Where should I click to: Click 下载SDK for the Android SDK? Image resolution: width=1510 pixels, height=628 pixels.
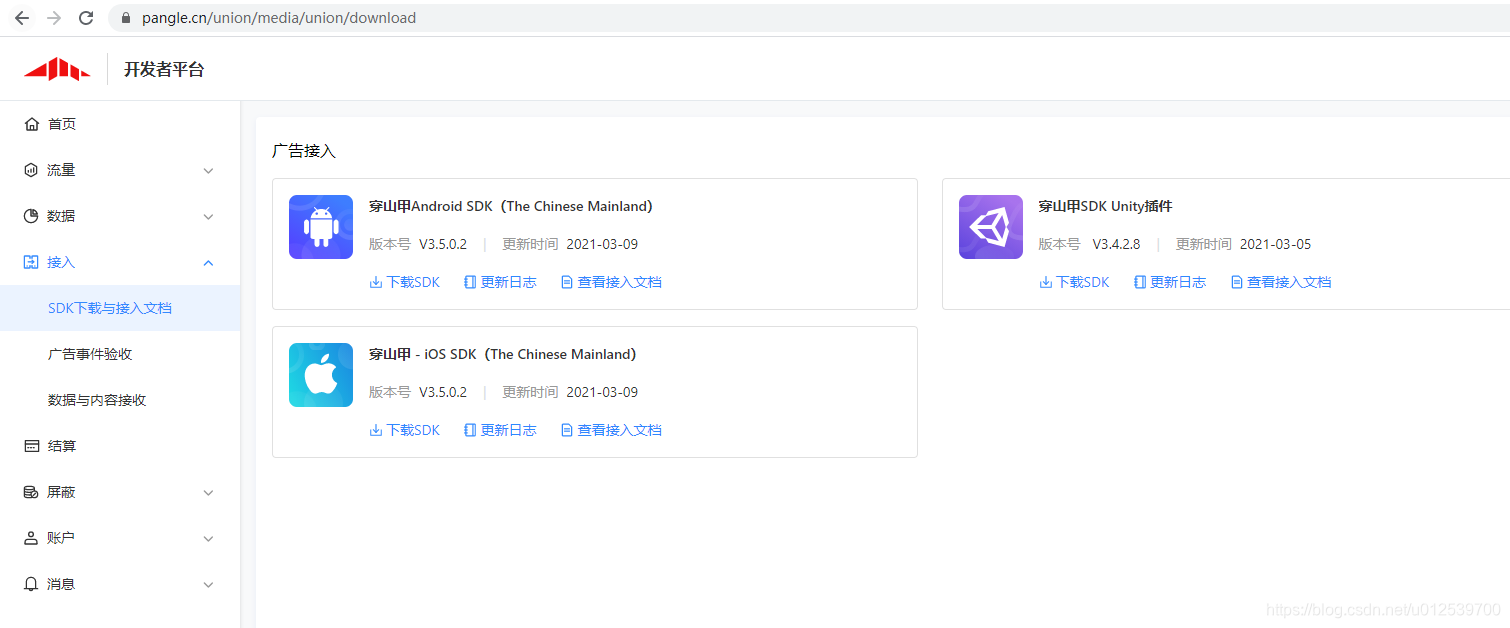(x=404, y=281)
